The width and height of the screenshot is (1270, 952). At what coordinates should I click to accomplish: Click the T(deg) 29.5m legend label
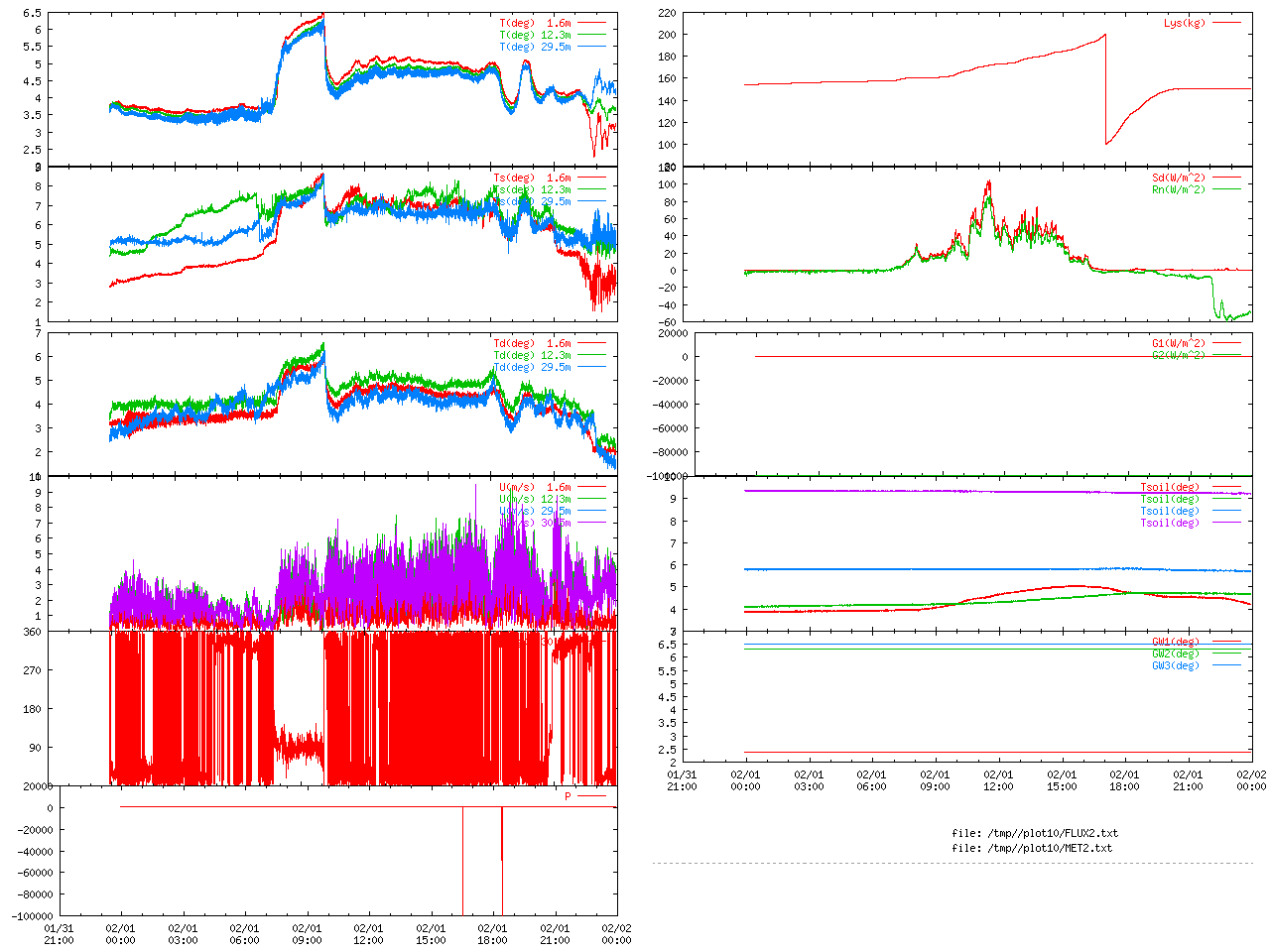pos(536,47)
